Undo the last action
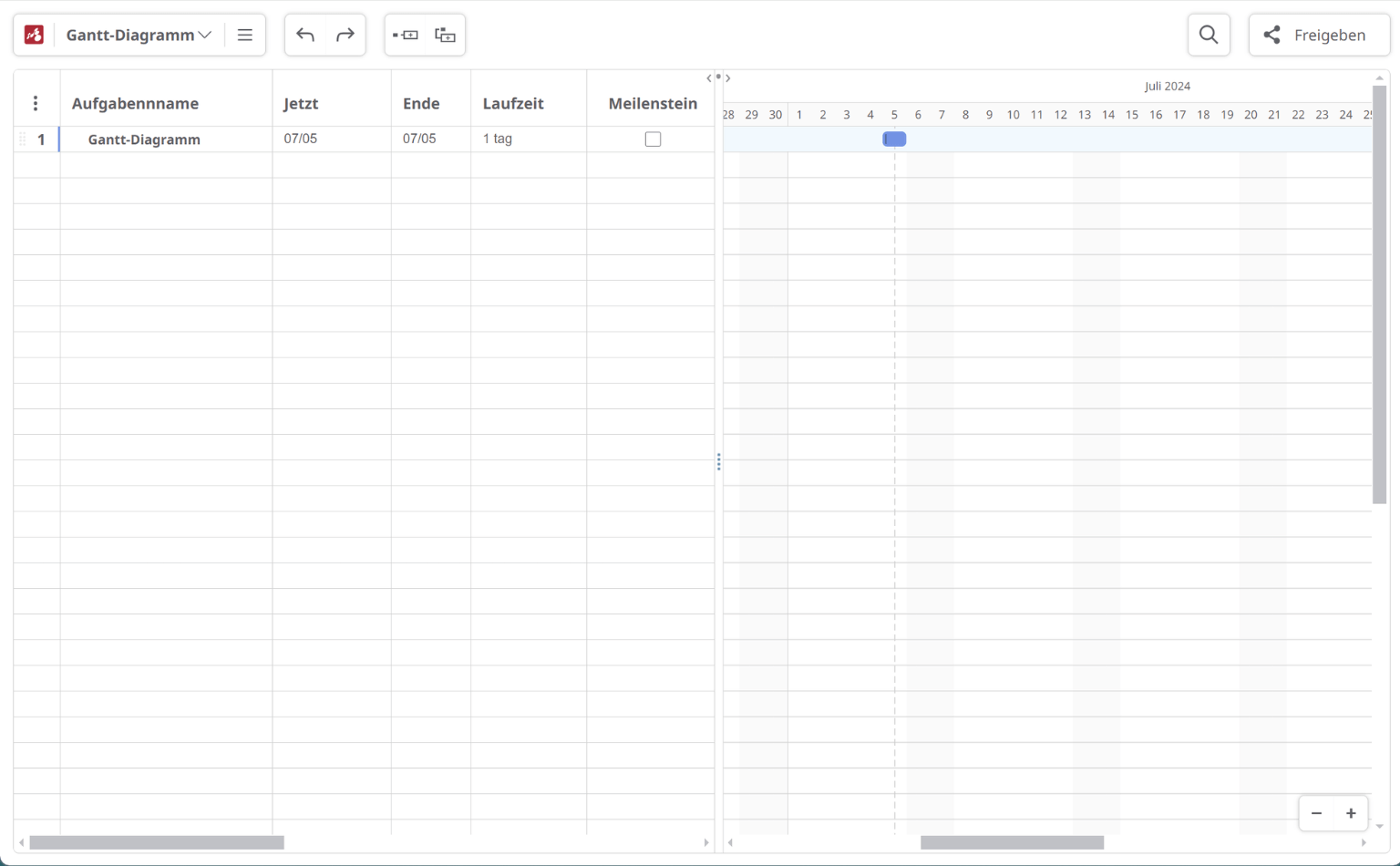This screenshot has width=1400, height=866. (x=305, y=35)
